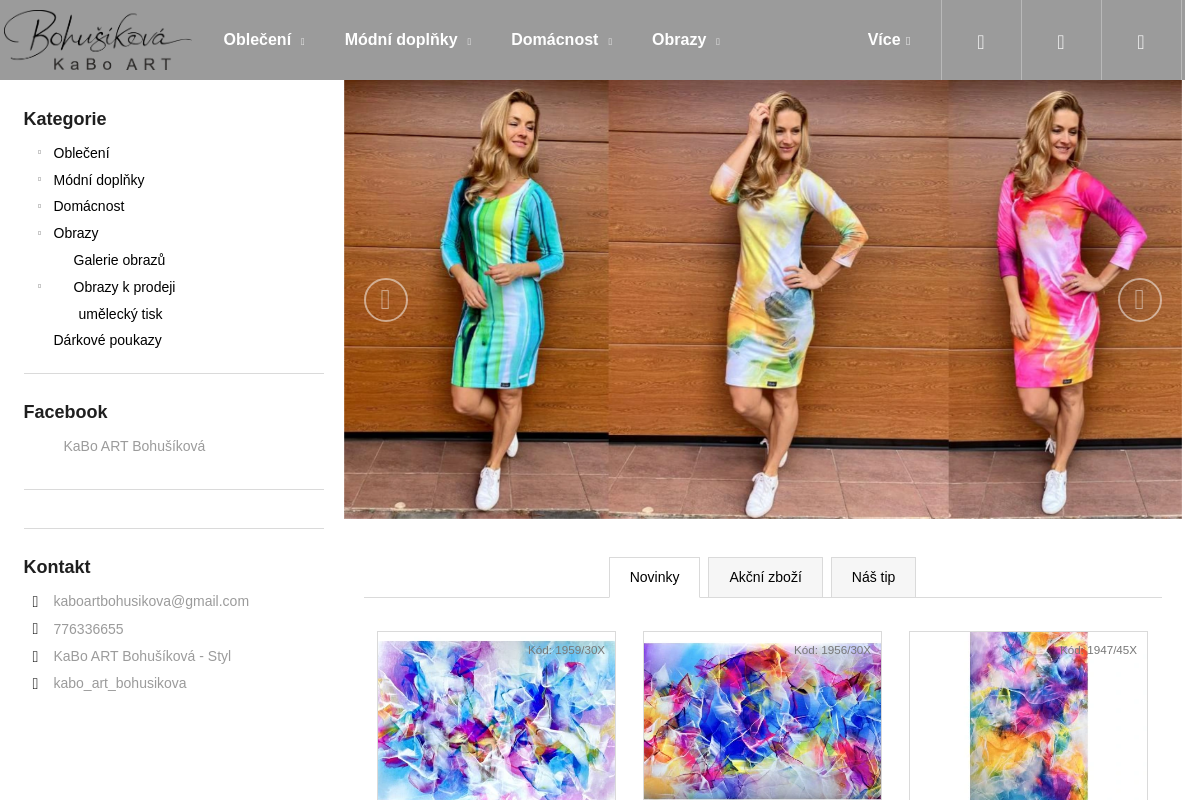Open the Galerie obrazů sidebar link

tap(119, 260)
